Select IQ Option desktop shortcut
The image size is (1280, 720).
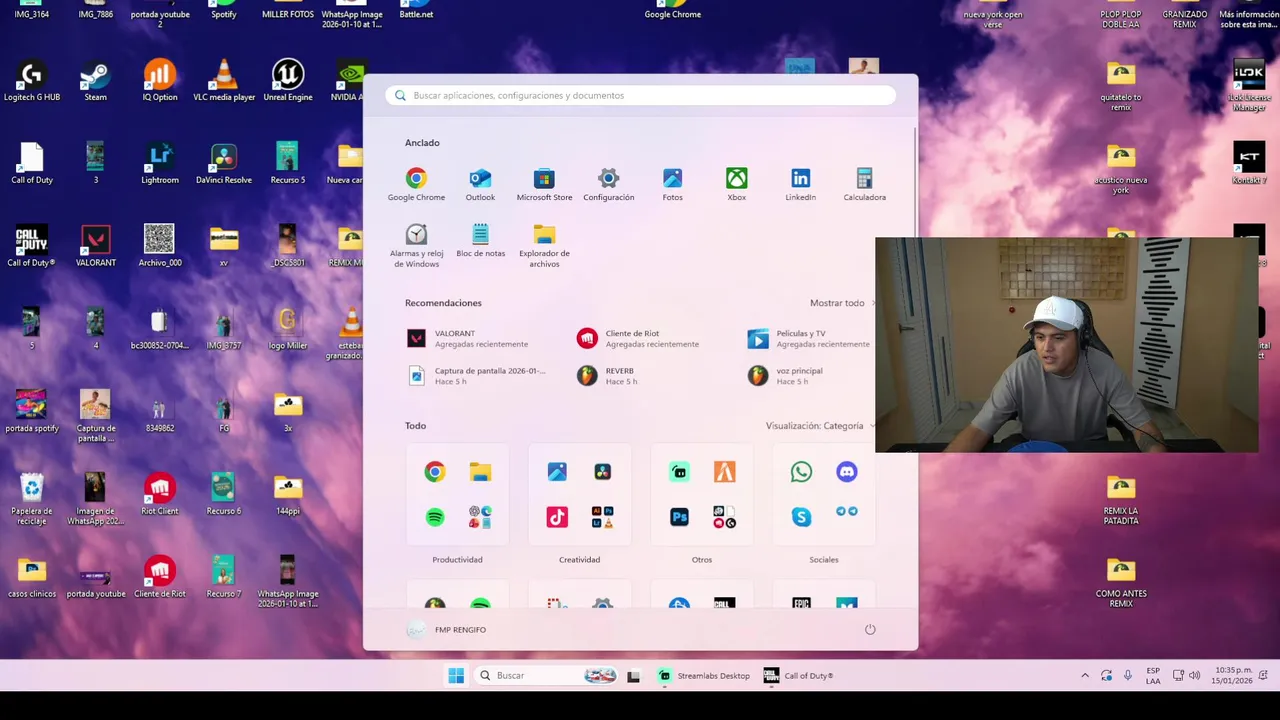(x=159, y=82)
